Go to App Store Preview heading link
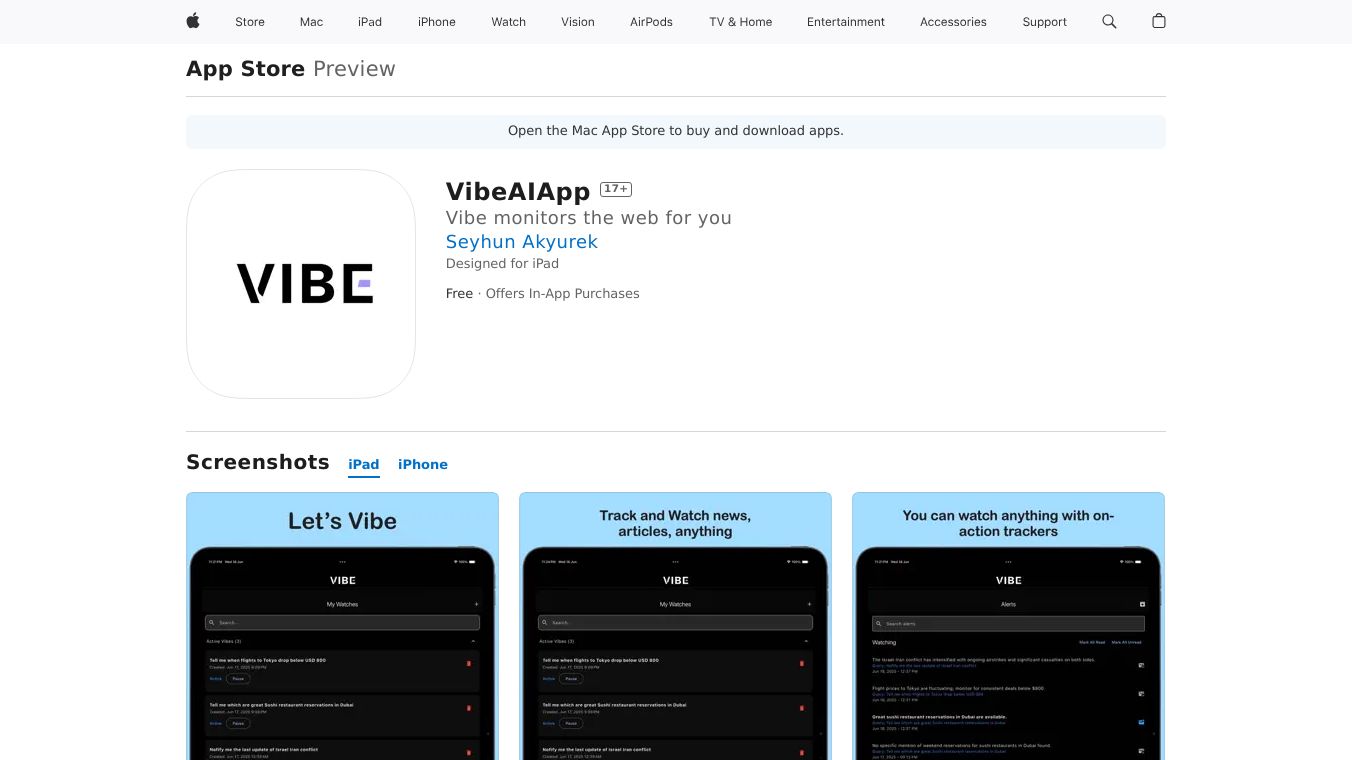The width and height of the screenshot is (1352, 760). pos(291,69)
